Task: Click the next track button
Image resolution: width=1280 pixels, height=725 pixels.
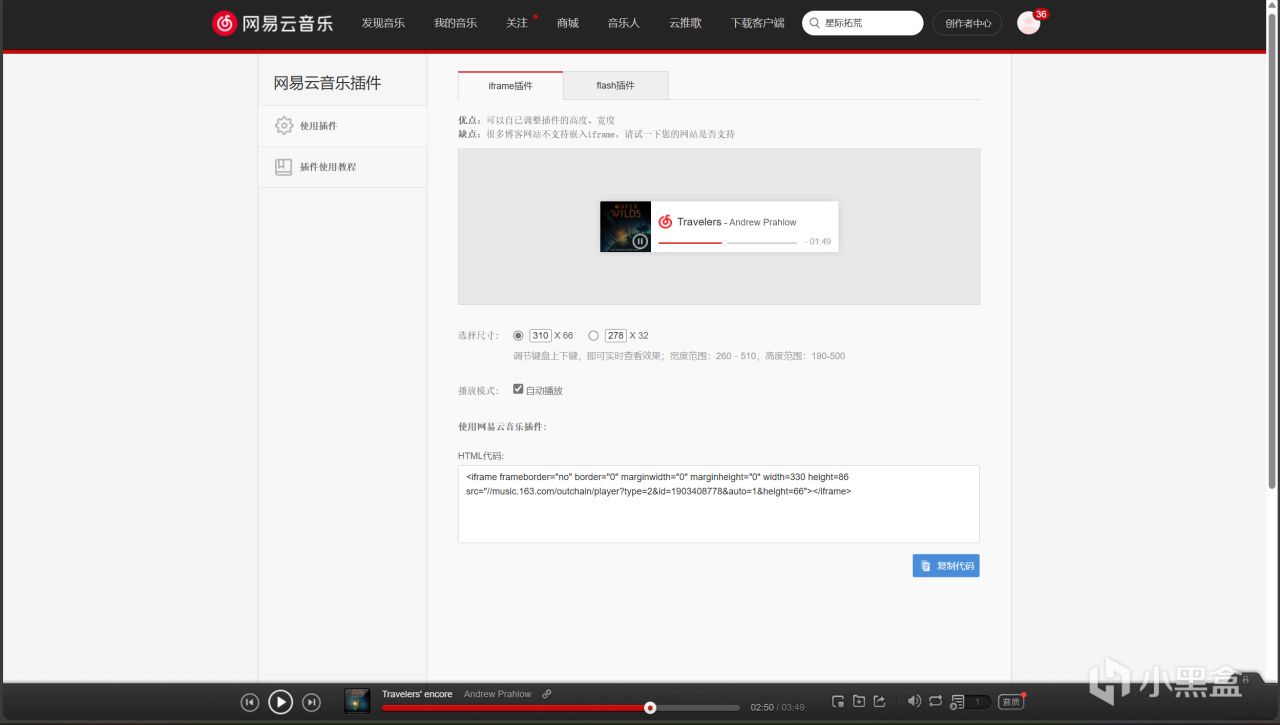Action: (x=311, y=703)
